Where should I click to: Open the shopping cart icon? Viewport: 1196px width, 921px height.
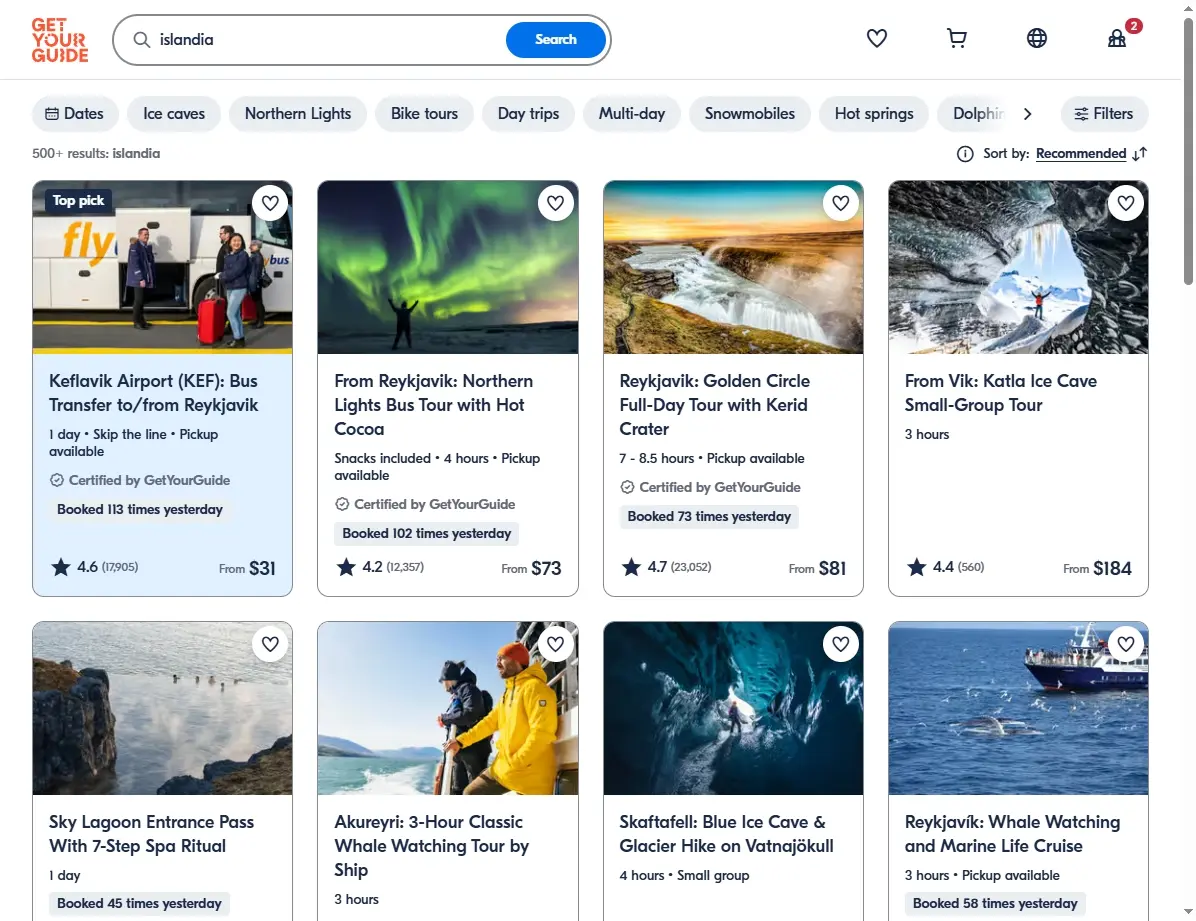[956, 38]
